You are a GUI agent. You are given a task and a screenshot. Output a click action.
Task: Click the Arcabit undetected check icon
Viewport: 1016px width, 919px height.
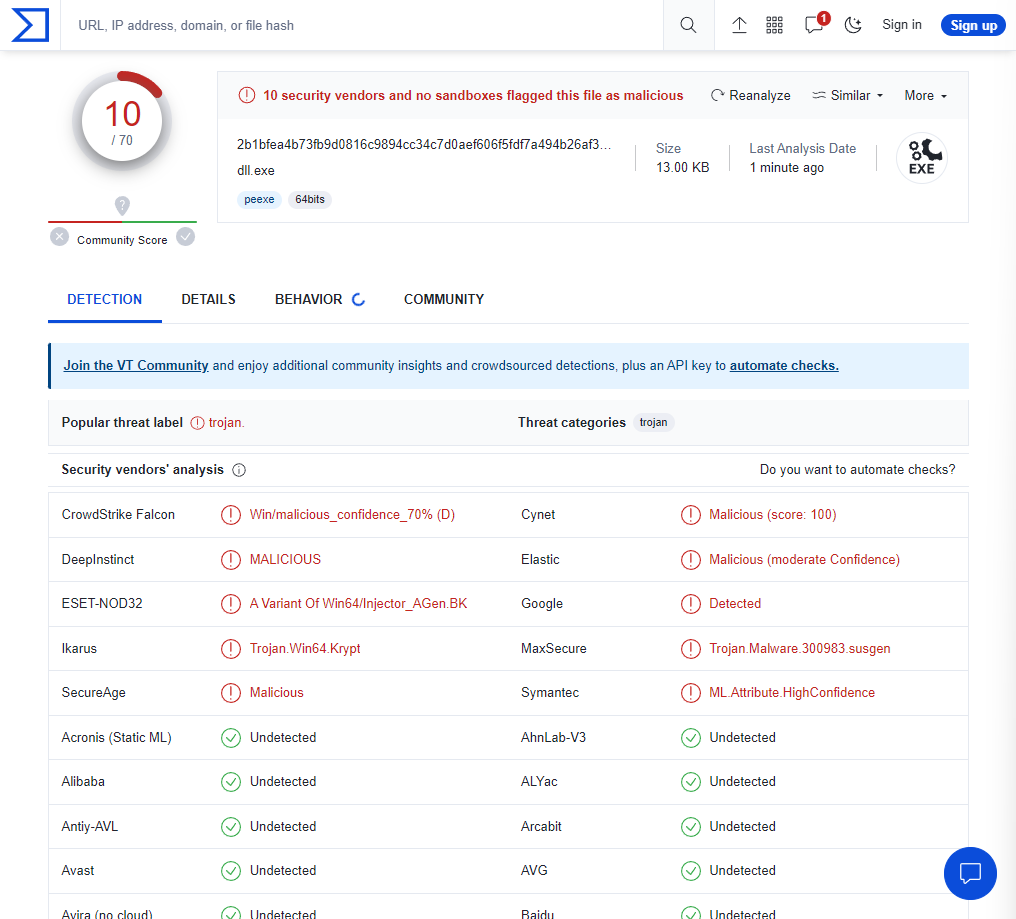pos(691,826)
